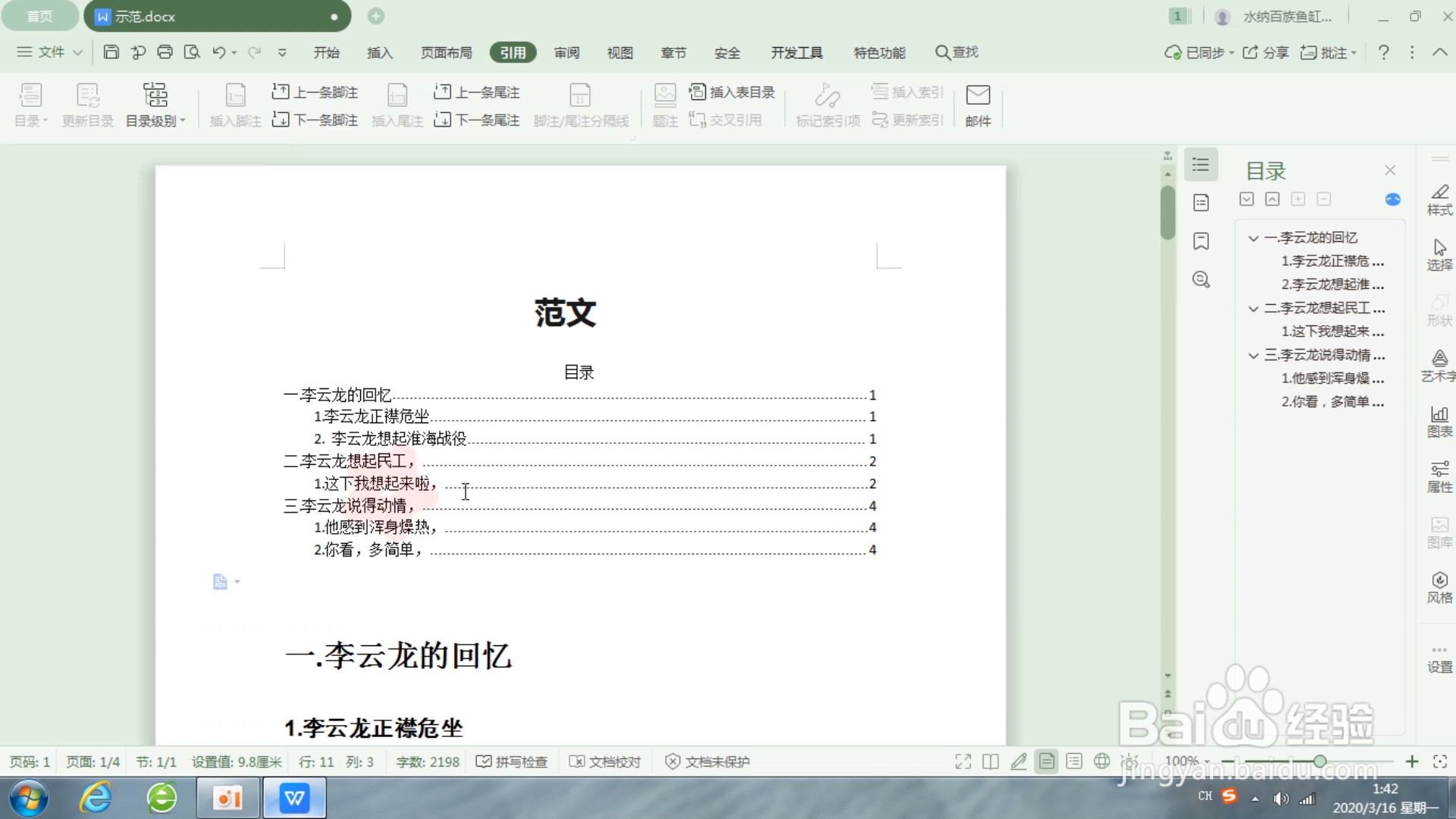Collapse the 一.李云龙的回忆 heading in navigation pane
This screenshot has height=819, width=1456.
pyautogui.click(x=1253, y=237)
